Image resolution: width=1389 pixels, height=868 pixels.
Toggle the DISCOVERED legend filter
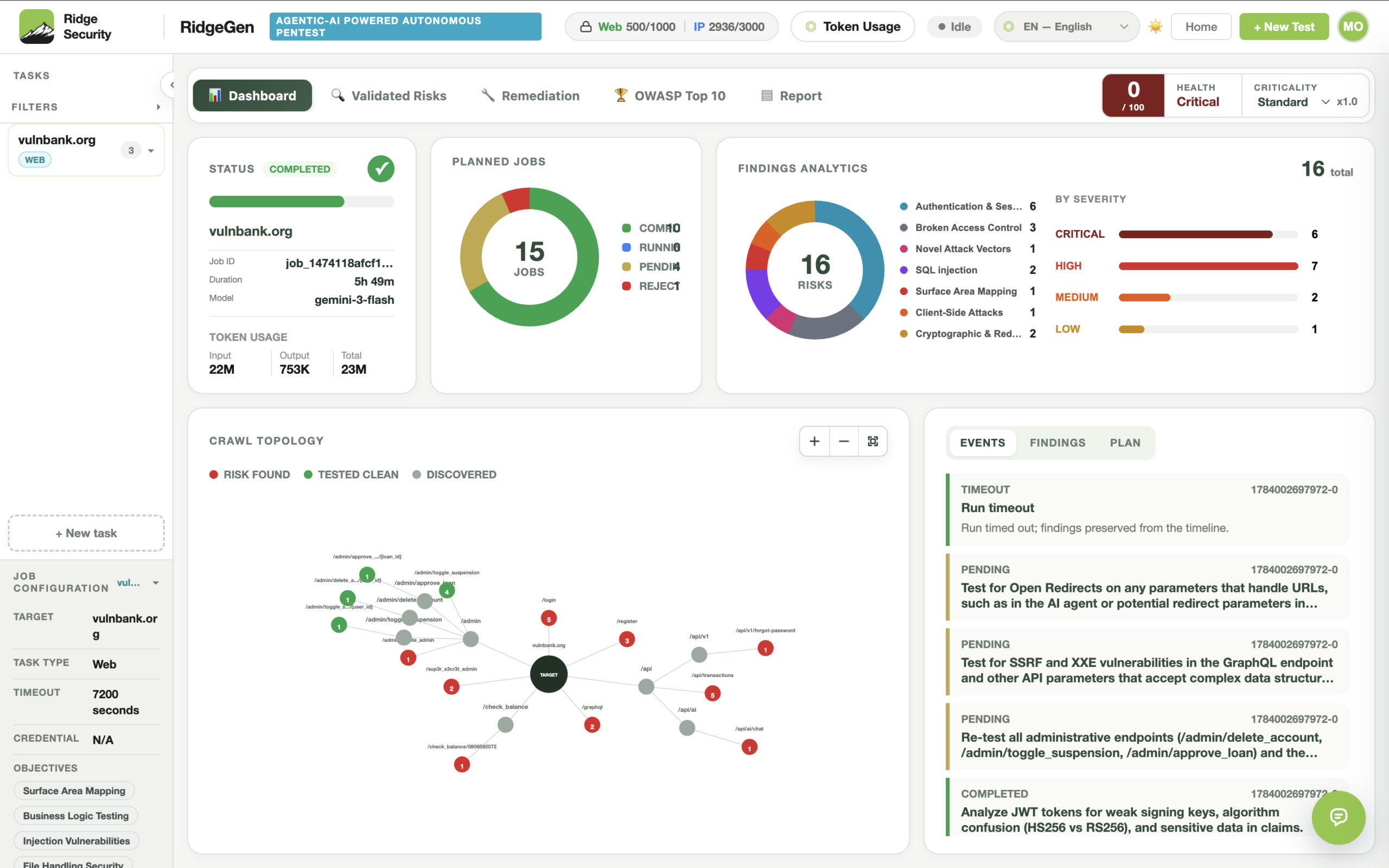pos(454,475)
